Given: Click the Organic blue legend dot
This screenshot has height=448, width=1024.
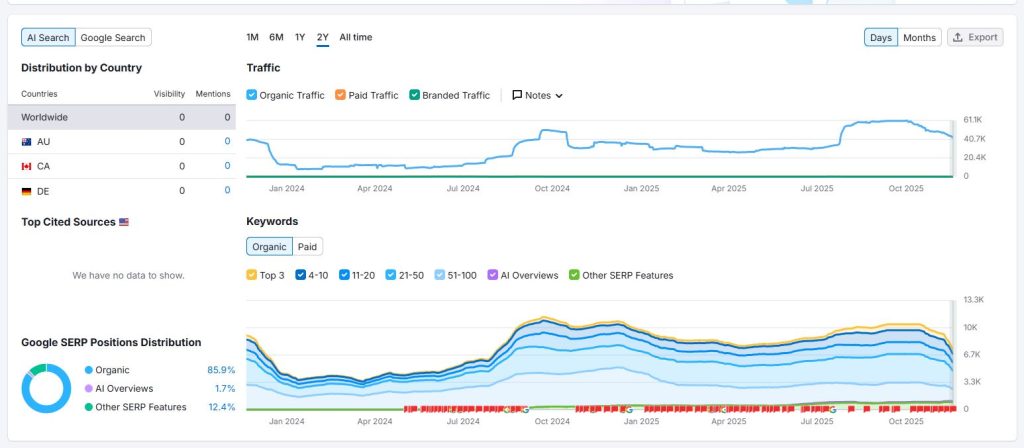Looking at the screenshot, I should (89, 370).
